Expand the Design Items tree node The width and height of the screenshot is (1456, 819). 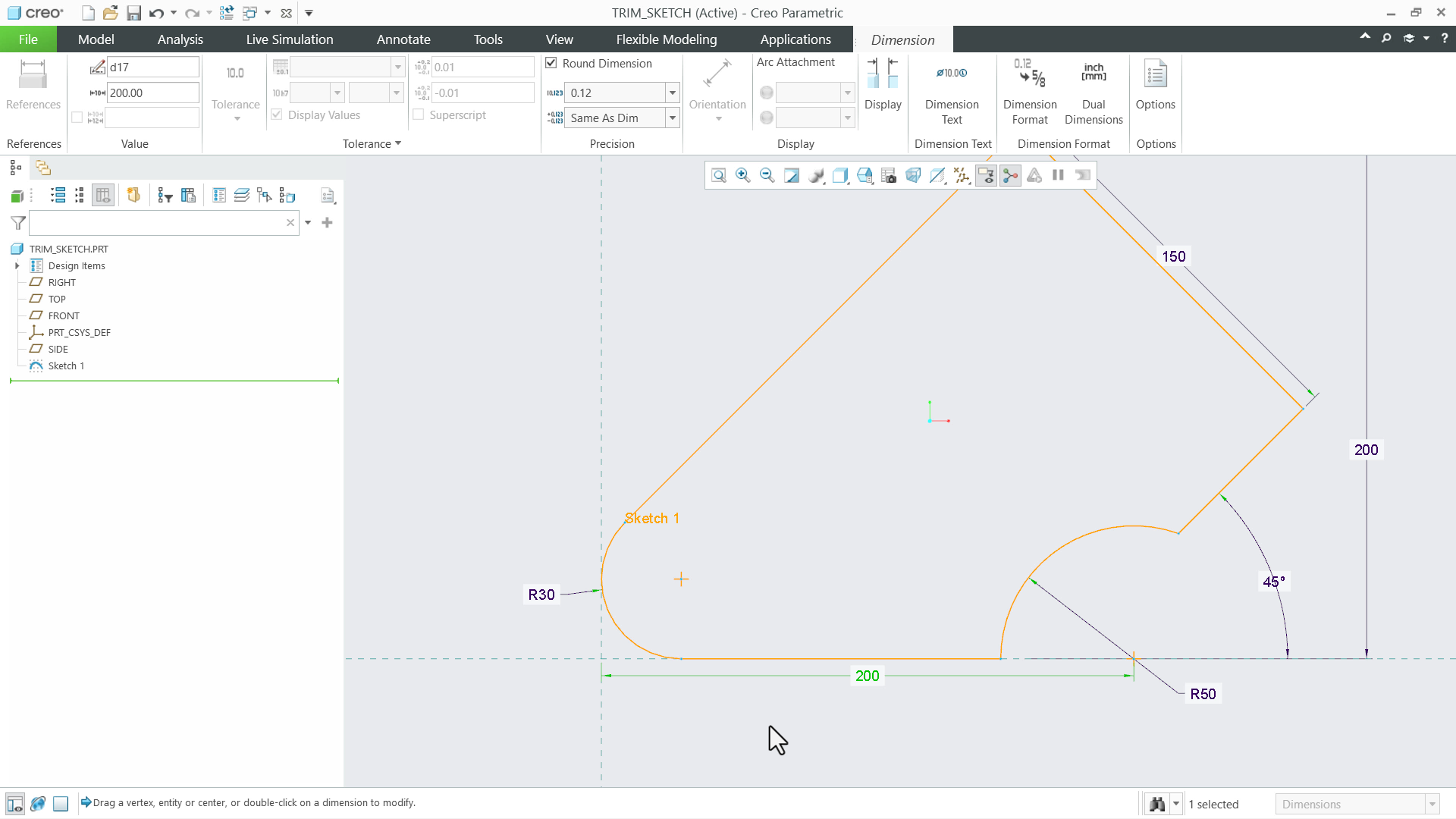[17, 265]
